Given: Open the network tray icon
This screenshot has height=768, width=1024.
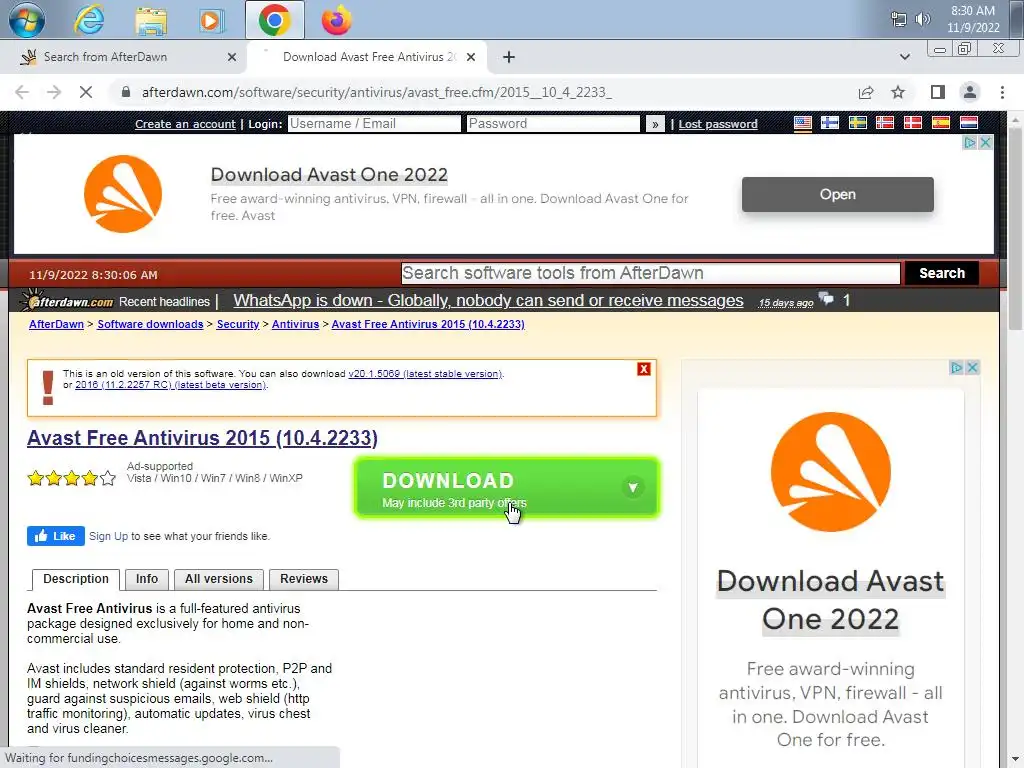Looking at the screenshot, I should [x=899, y=19].
